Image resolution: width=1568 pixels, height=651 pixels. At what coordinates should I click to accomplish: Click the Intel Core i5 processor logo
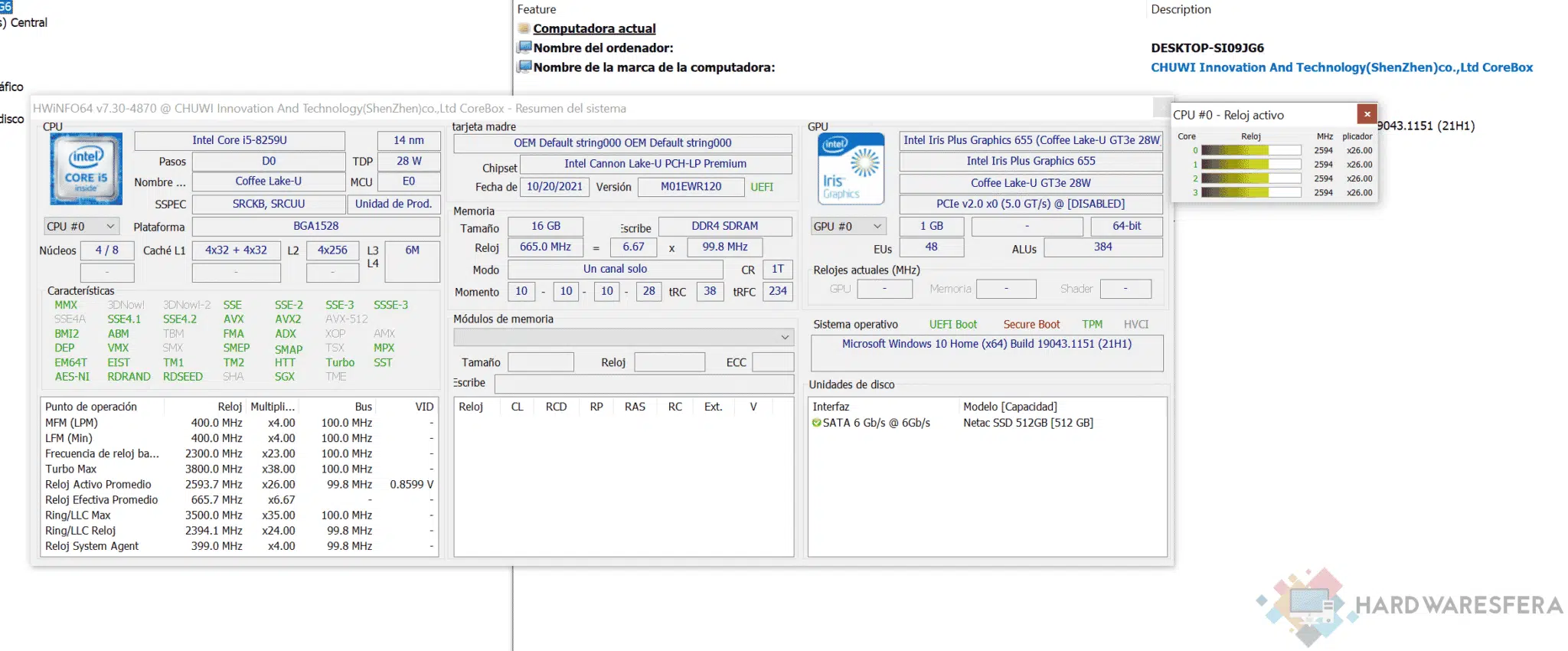pos(86,169)
